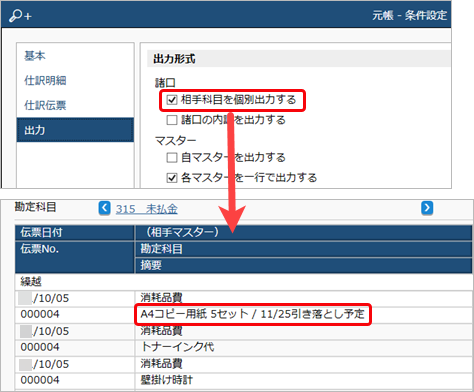Click 000004 in the トナーインク代 row
The image size is (474, 392).
(40, 347)
